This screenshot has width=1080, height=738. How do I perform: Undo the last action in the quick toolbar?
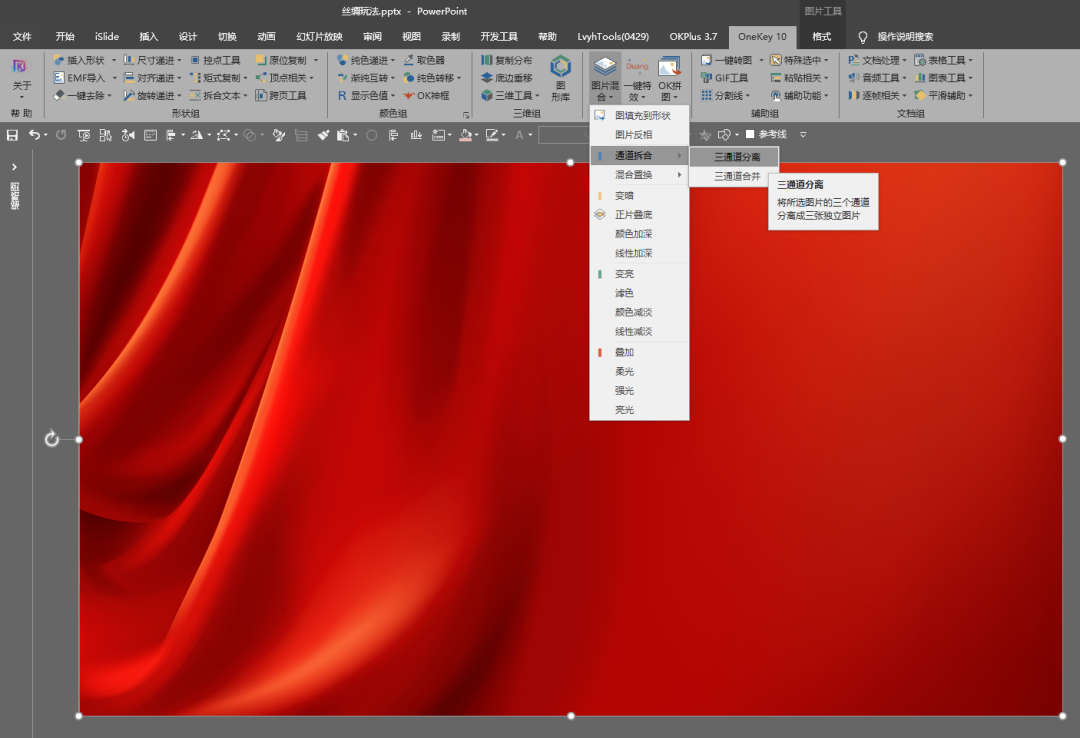(x=34, y=135)
